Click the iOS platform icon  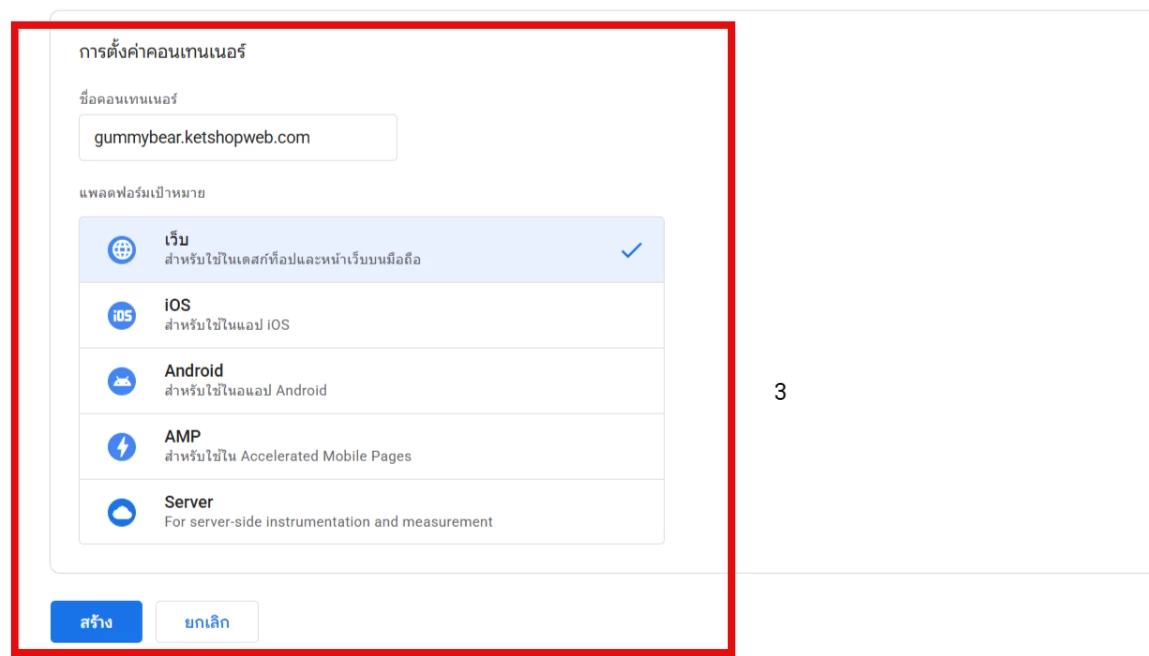click(121, 316)
